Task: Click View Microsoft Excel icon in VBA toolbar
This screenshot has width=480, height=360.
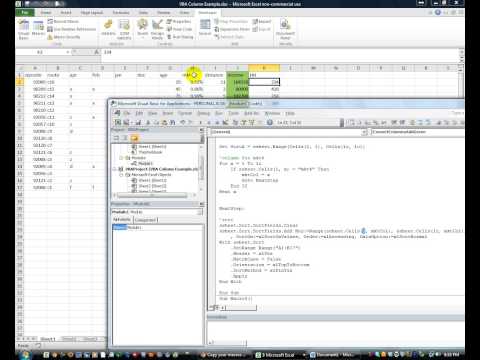Action: (118, 123)
